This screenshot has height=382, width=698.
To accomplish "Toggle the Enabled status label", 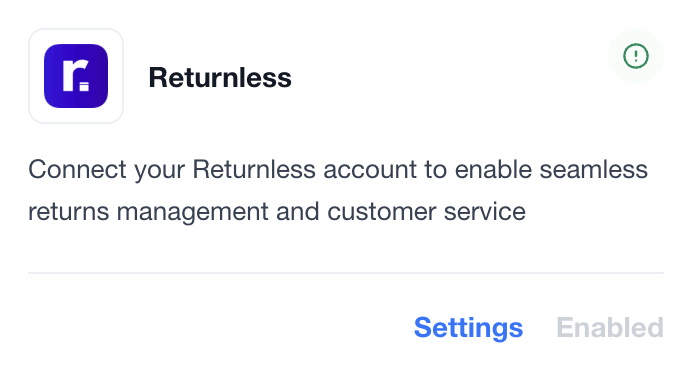I will (x=610, y=328).
